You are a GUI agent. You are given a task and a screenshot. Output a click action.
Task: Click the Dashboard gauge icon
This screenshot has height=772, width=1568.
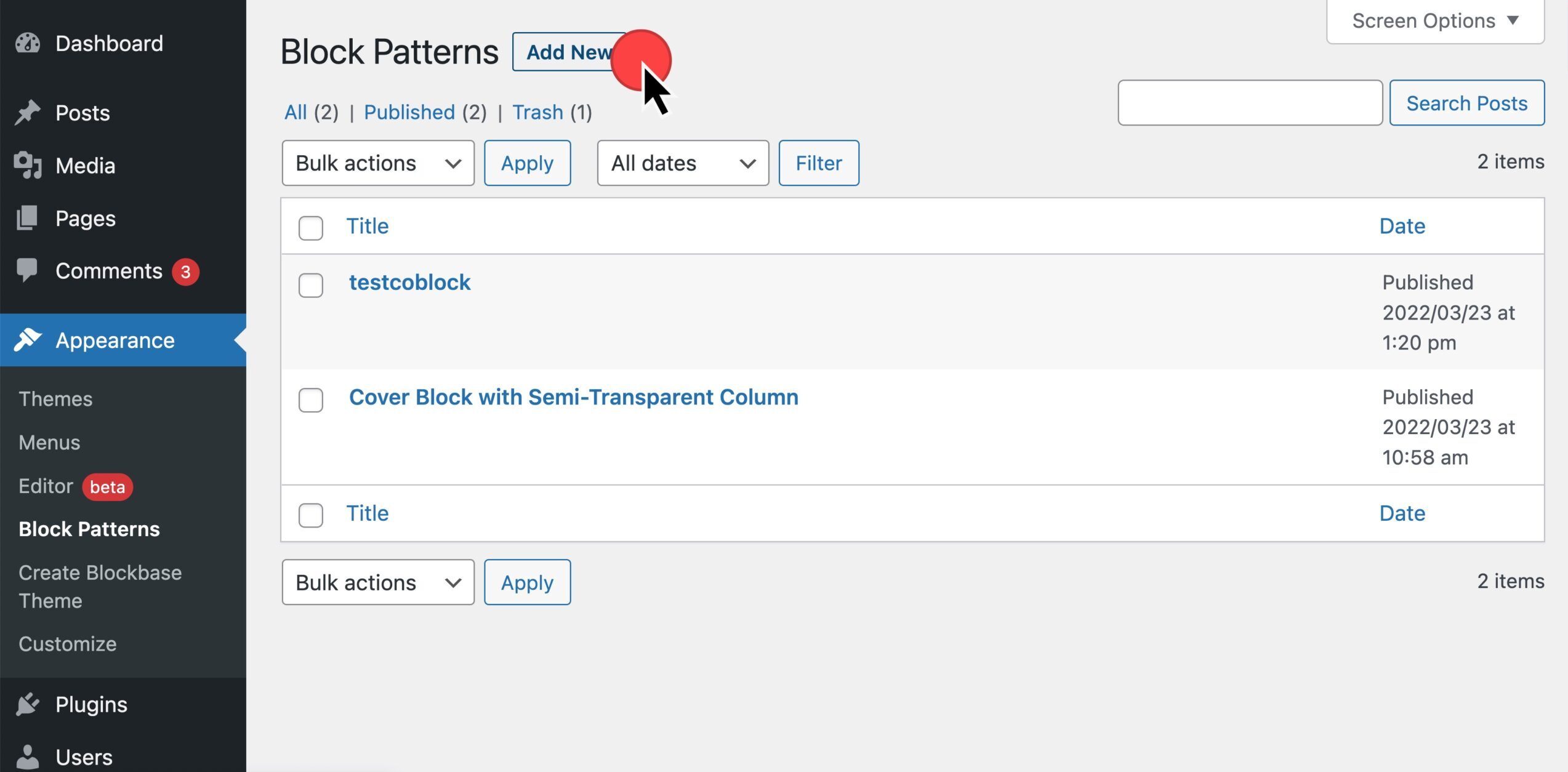[28, 43]
